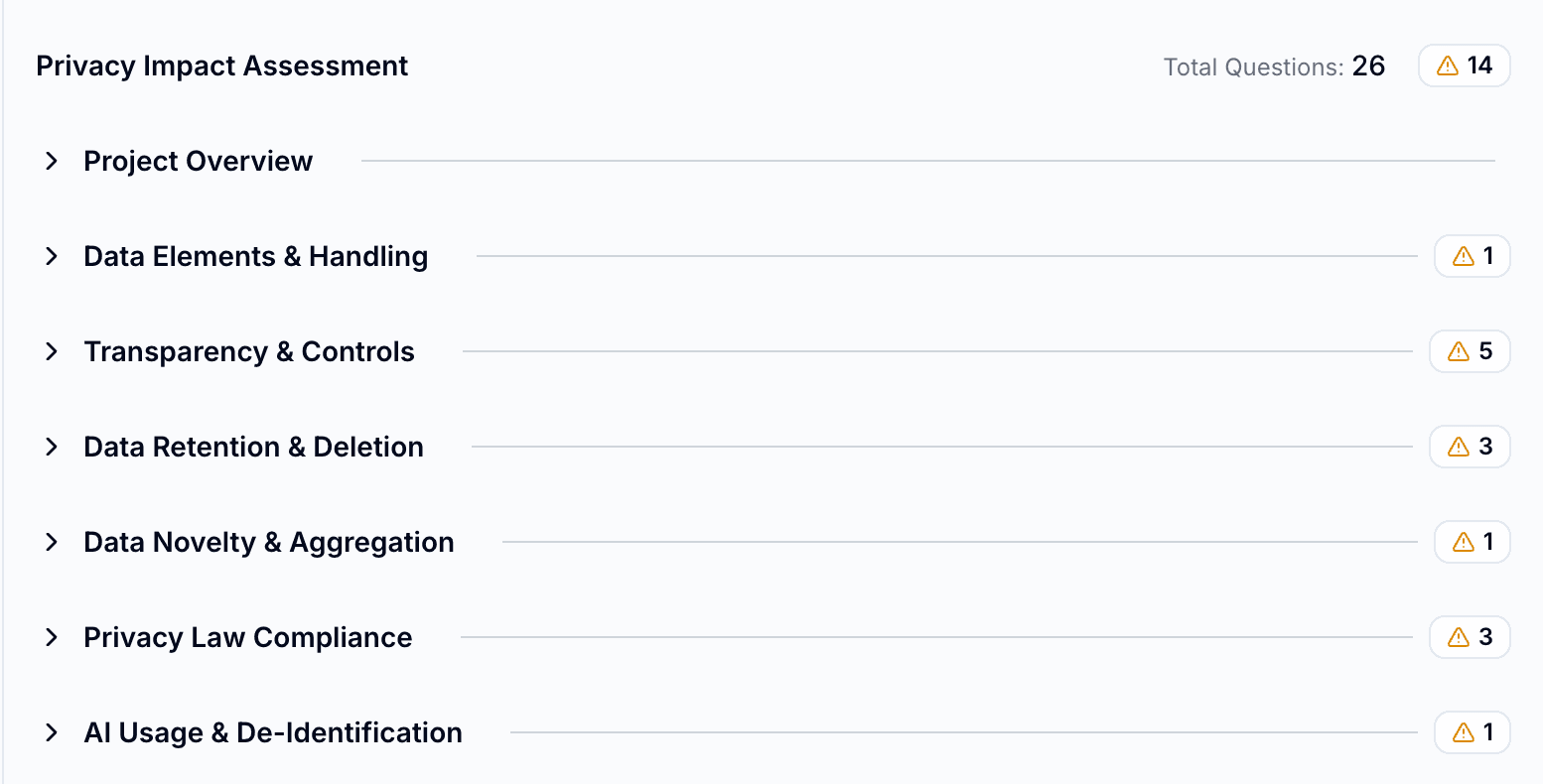Open the Project Overview section title

coord(198,161)
